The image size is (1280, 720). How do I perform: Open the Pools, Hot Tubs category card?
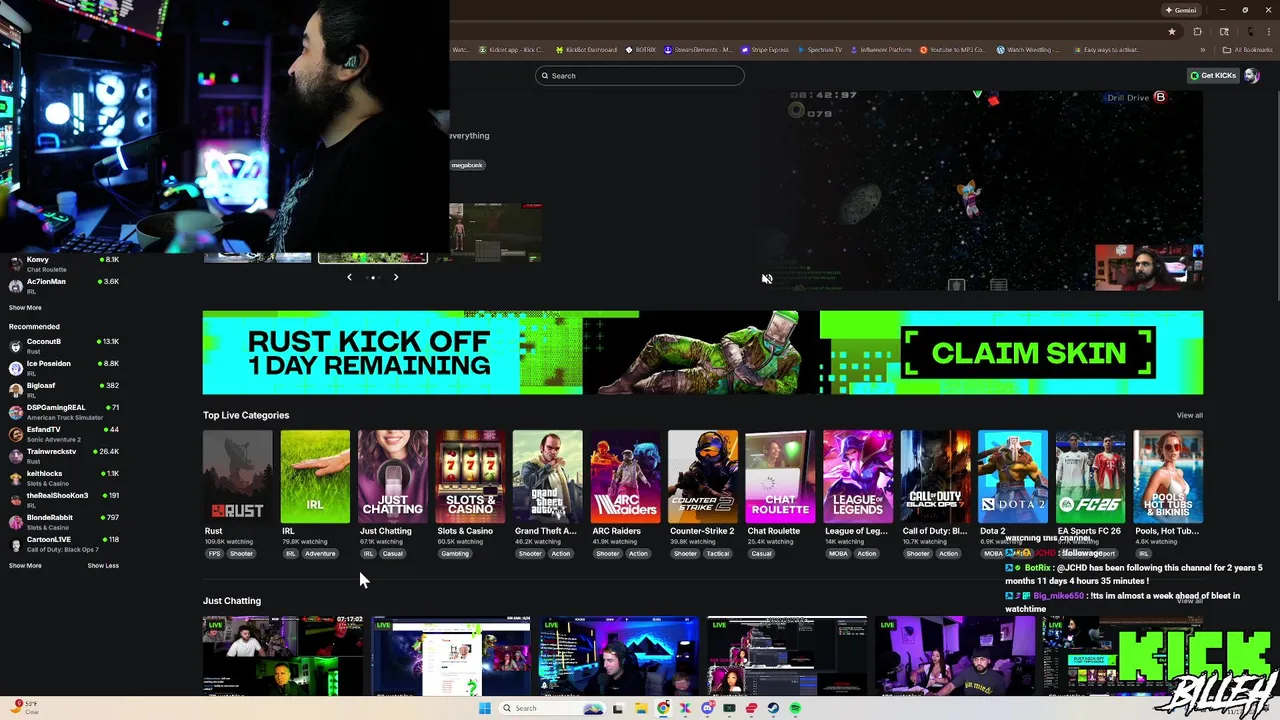(x=1168, y=477)
